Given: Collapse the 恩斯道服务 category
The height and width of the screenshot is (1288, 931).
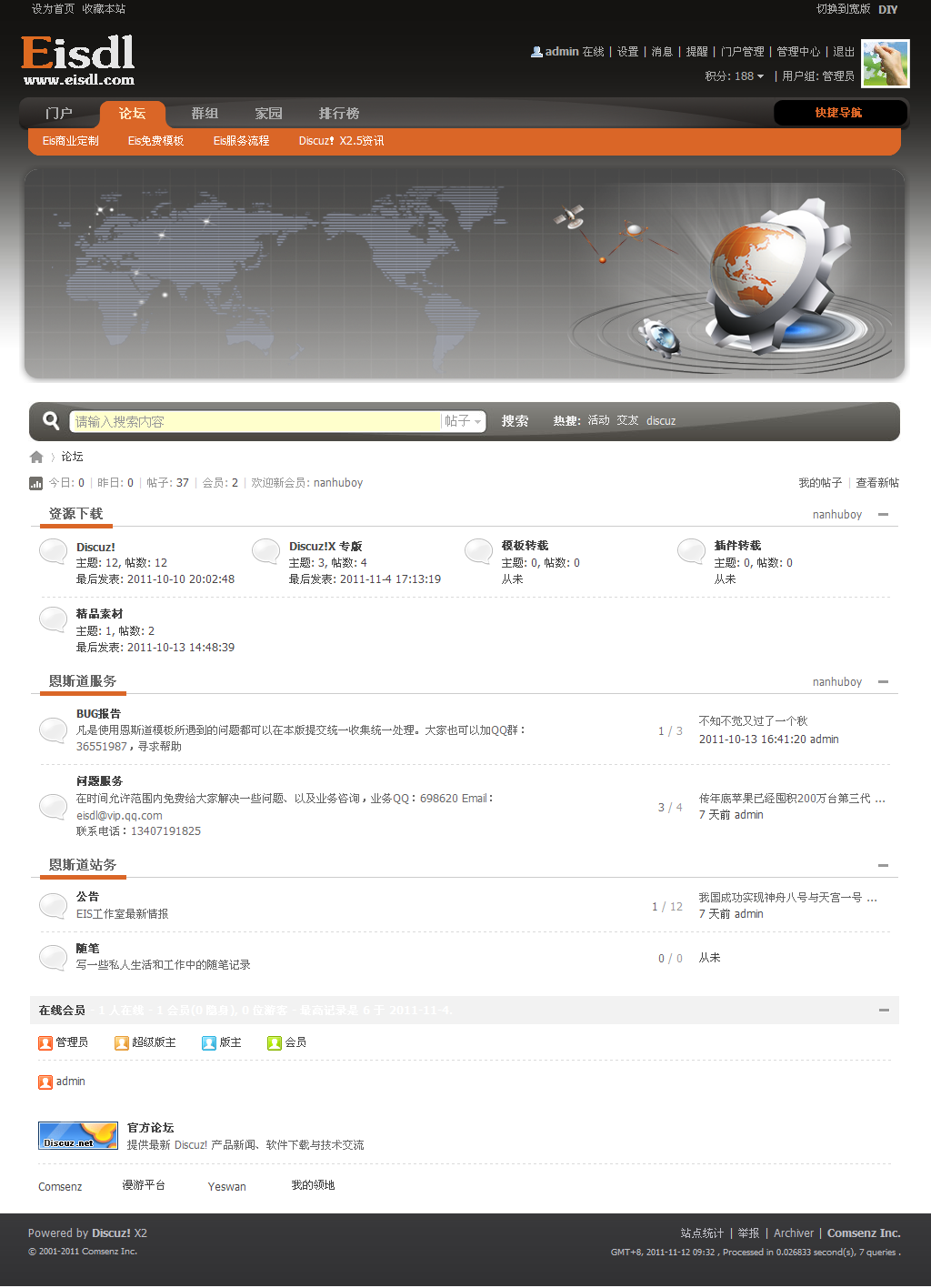Looking at the screenshot, I should tap(883, 682).
